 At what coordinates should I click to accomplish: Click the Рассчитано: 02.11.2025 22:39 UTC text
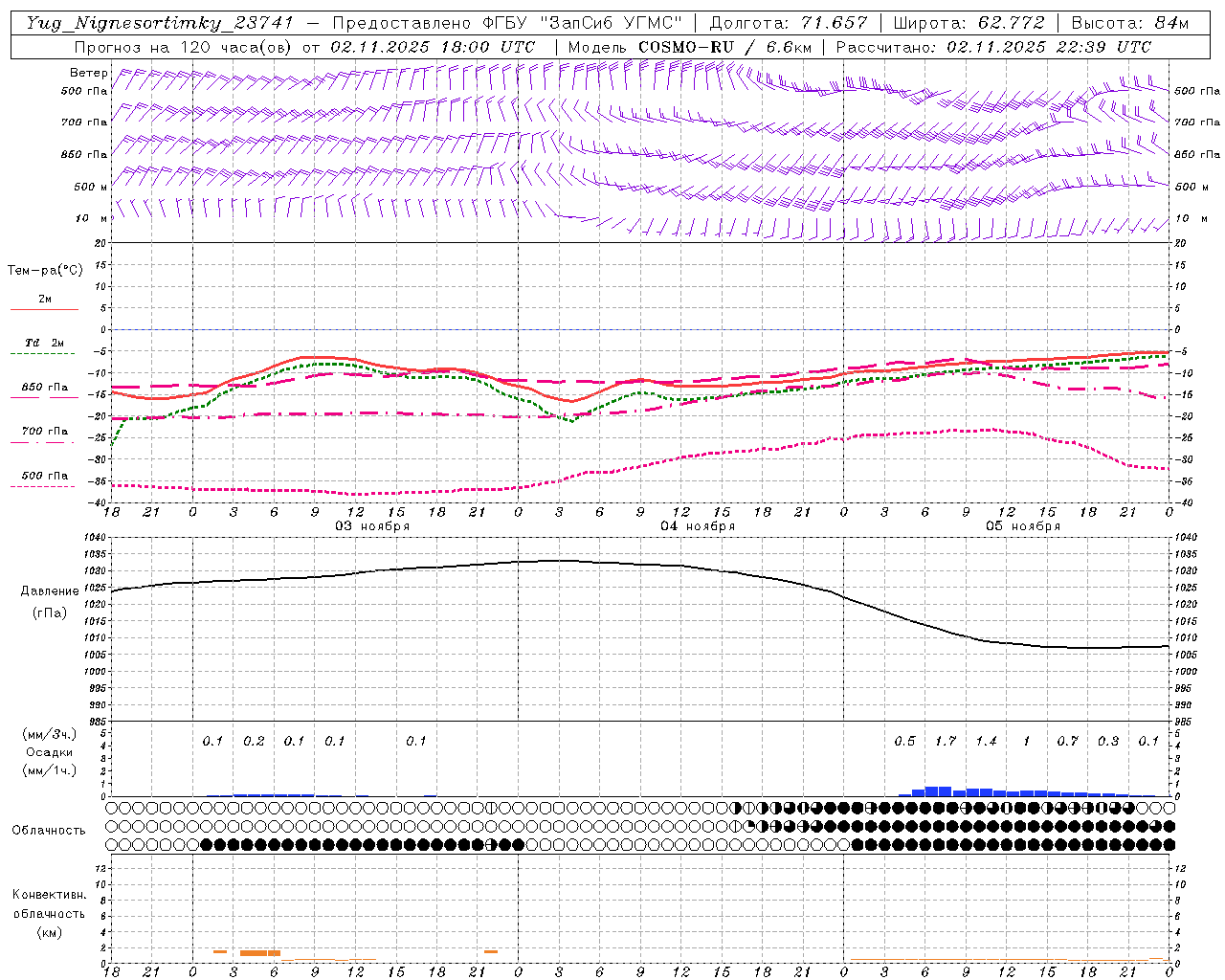(993, 47)
